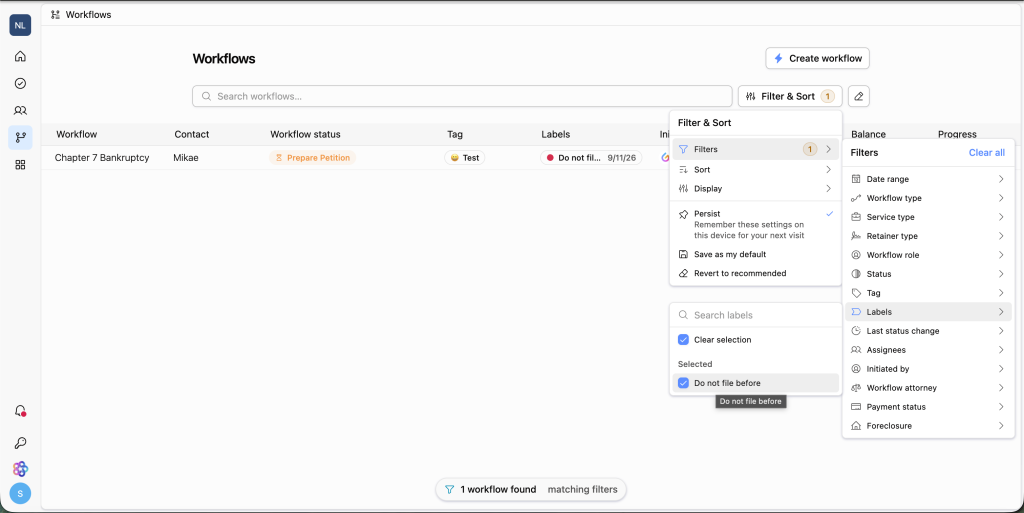Open the Home icon in sidebar

pyautogui.click(x=20, y=56)
